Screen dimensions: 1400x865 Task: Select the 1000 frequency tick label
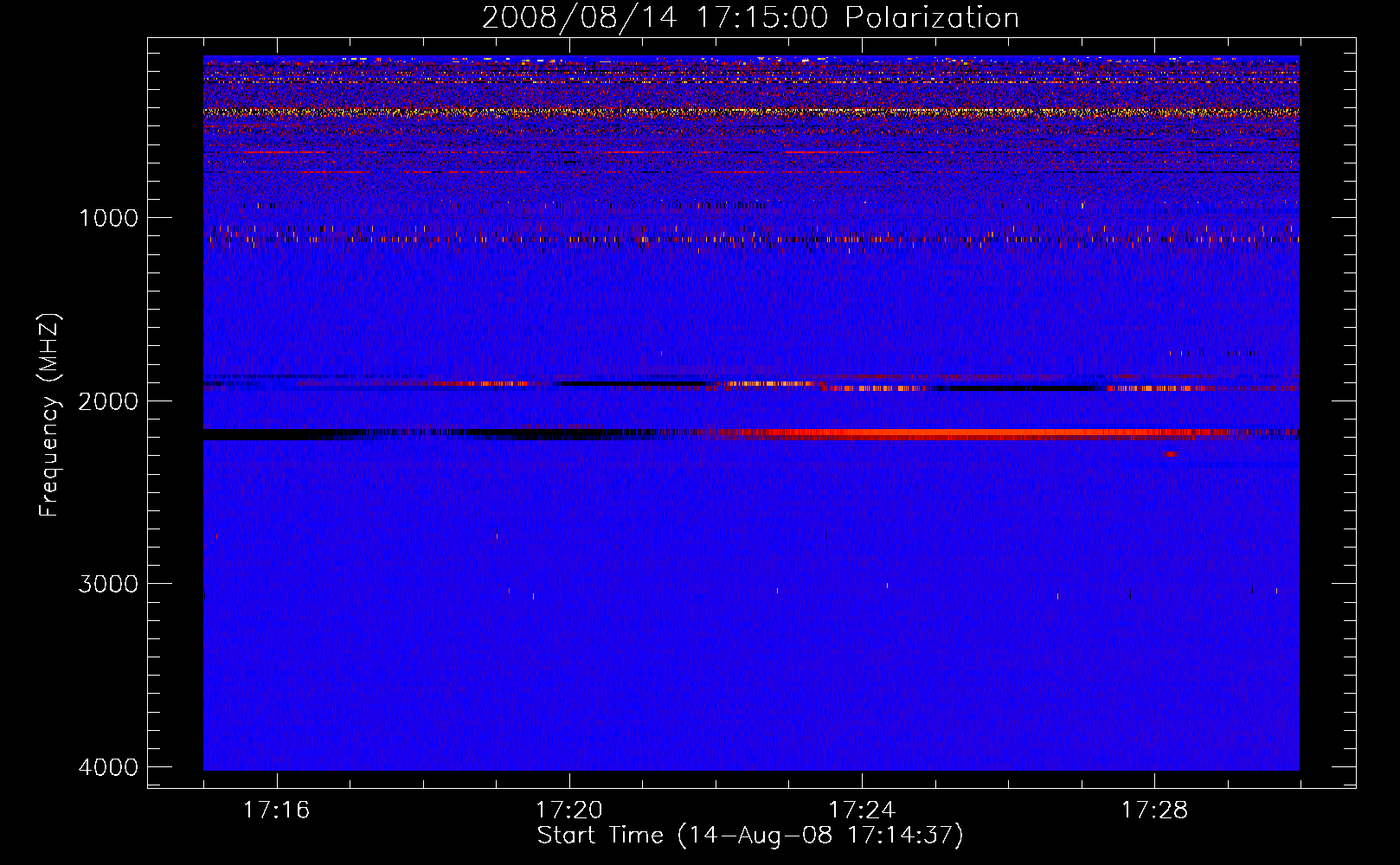[x=108, y=217]
